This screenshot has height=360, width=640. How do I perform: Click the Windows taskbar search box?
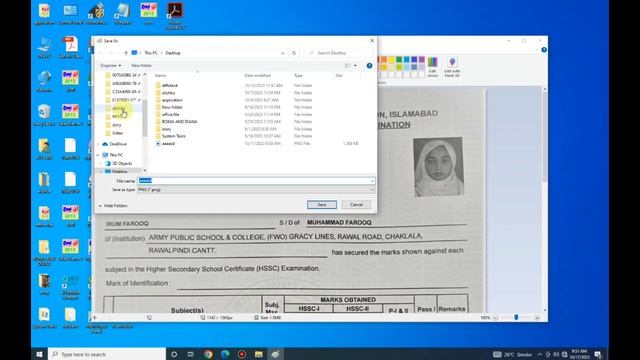pos(107,354)
